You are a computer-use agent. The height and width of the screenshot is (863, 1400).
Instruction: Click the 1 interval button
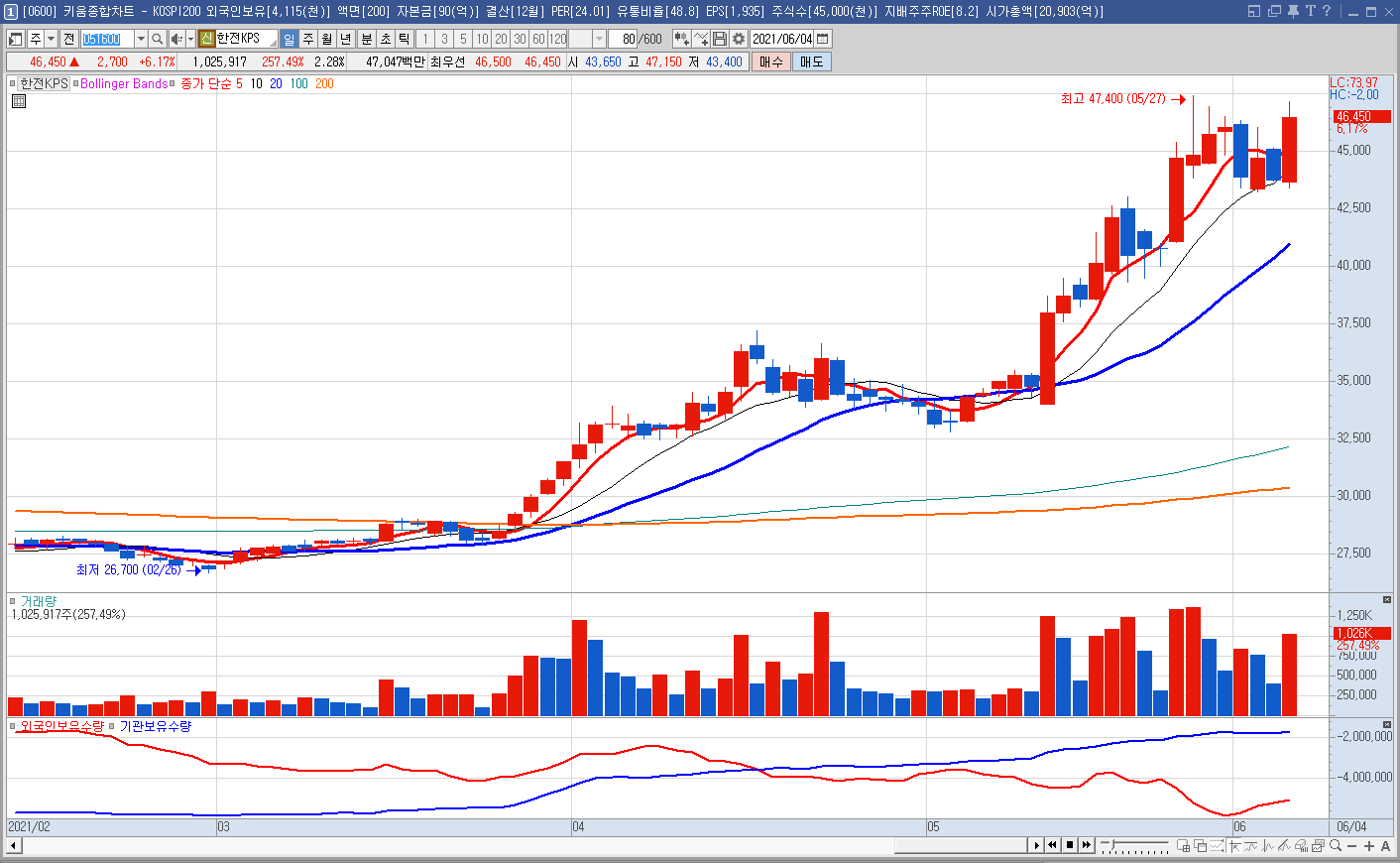425,39
